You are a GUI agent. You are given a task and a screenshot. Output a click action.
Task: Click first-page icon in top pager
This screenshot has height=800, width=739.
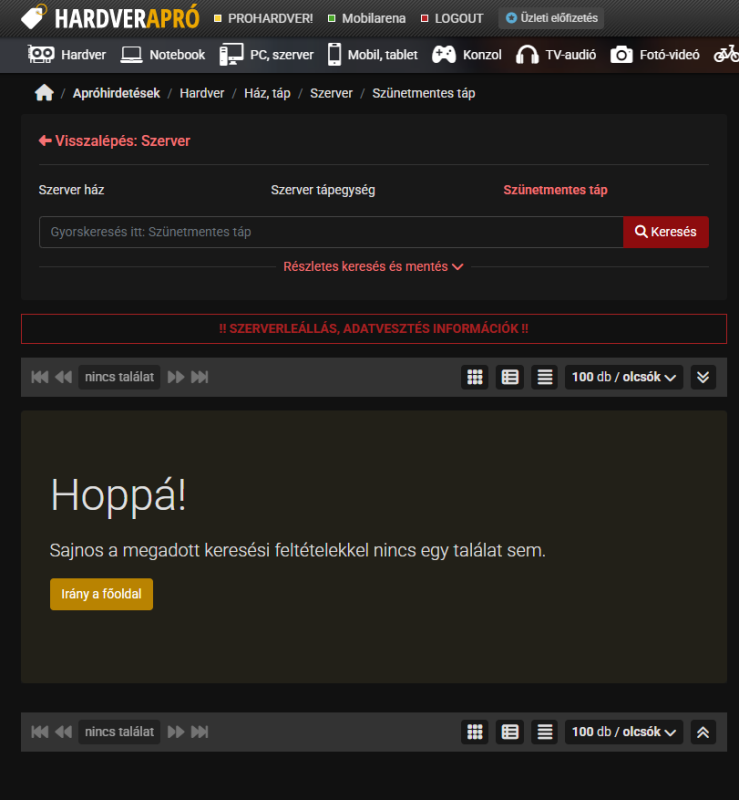coord(40,377)
